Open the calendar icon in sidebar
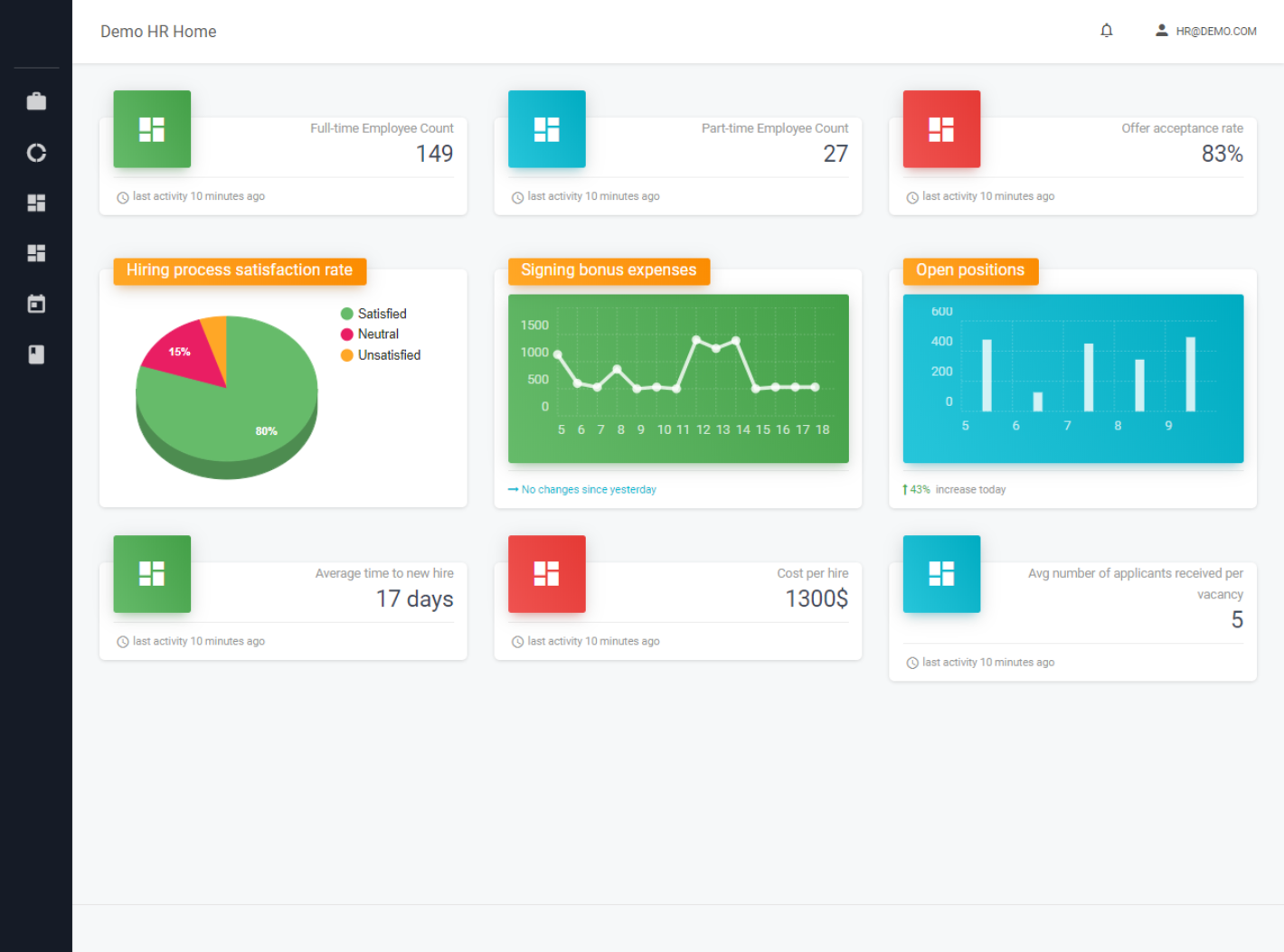The image size is (1284, 952). coord(36,304)
